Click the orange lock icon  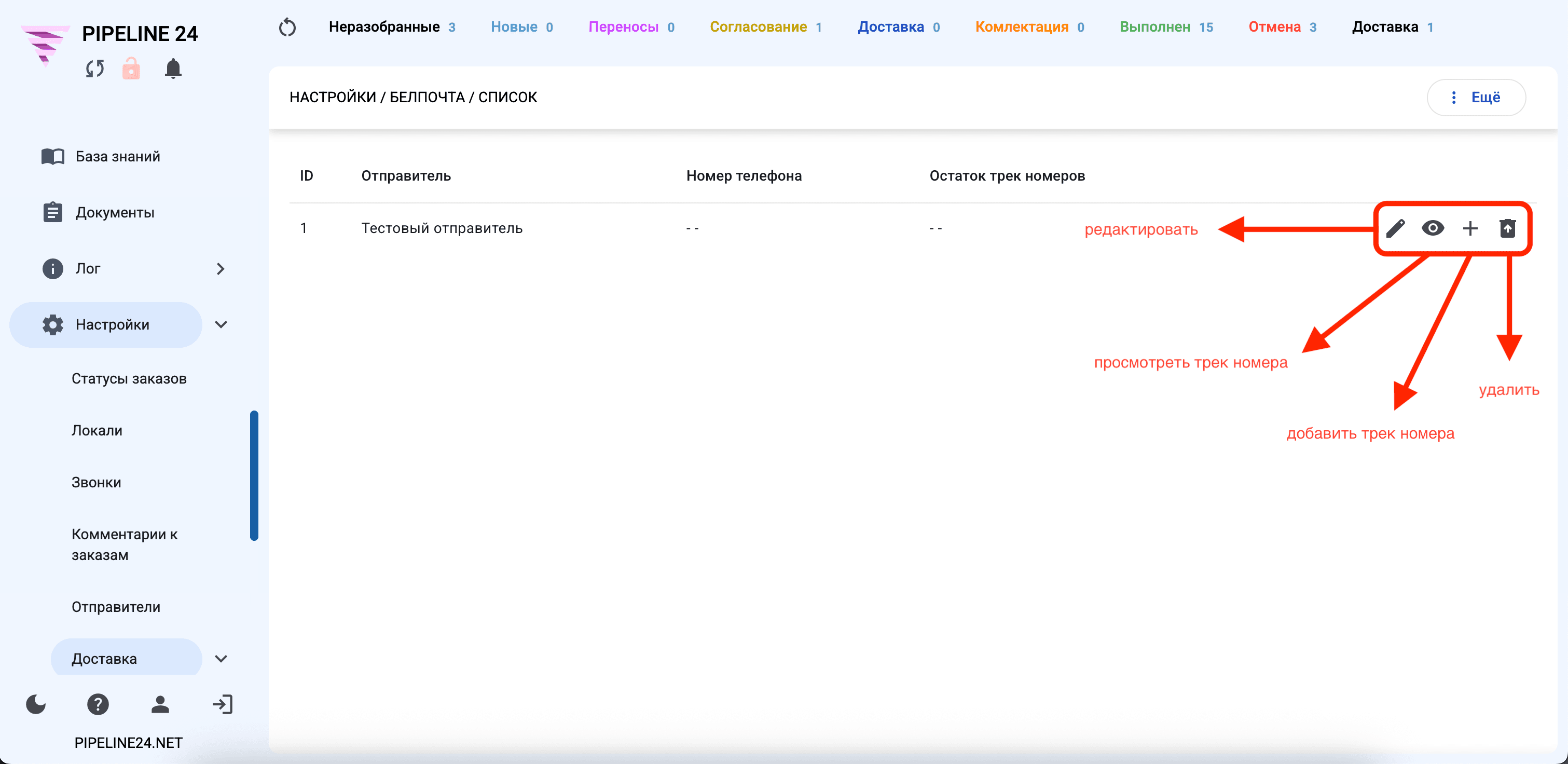pyautogui.click(x=131, y=68)
